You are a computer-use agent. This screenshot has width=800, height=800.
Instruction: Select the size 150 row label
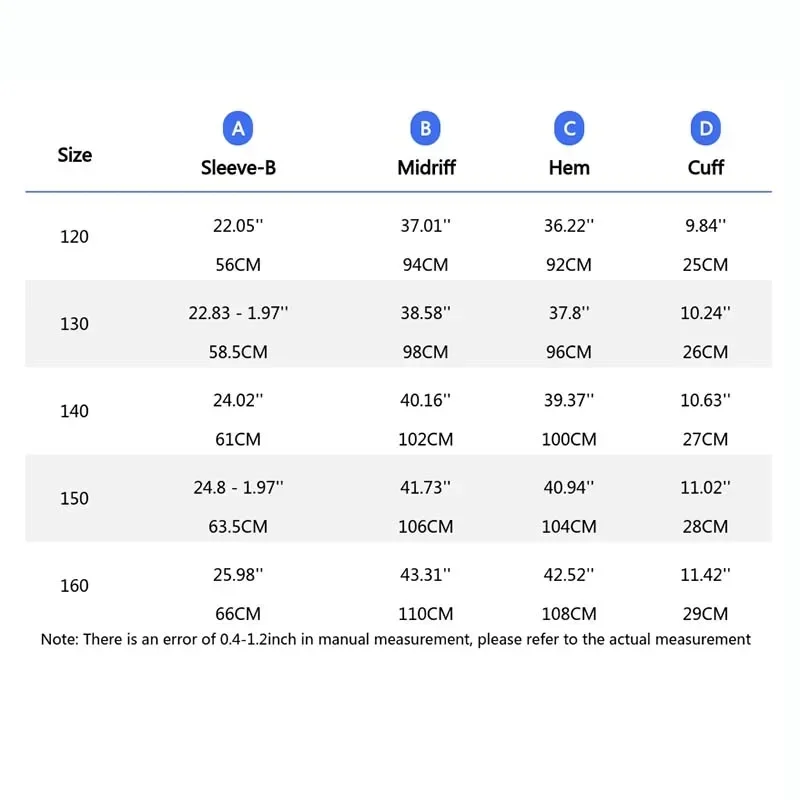[x=74, y=498]
